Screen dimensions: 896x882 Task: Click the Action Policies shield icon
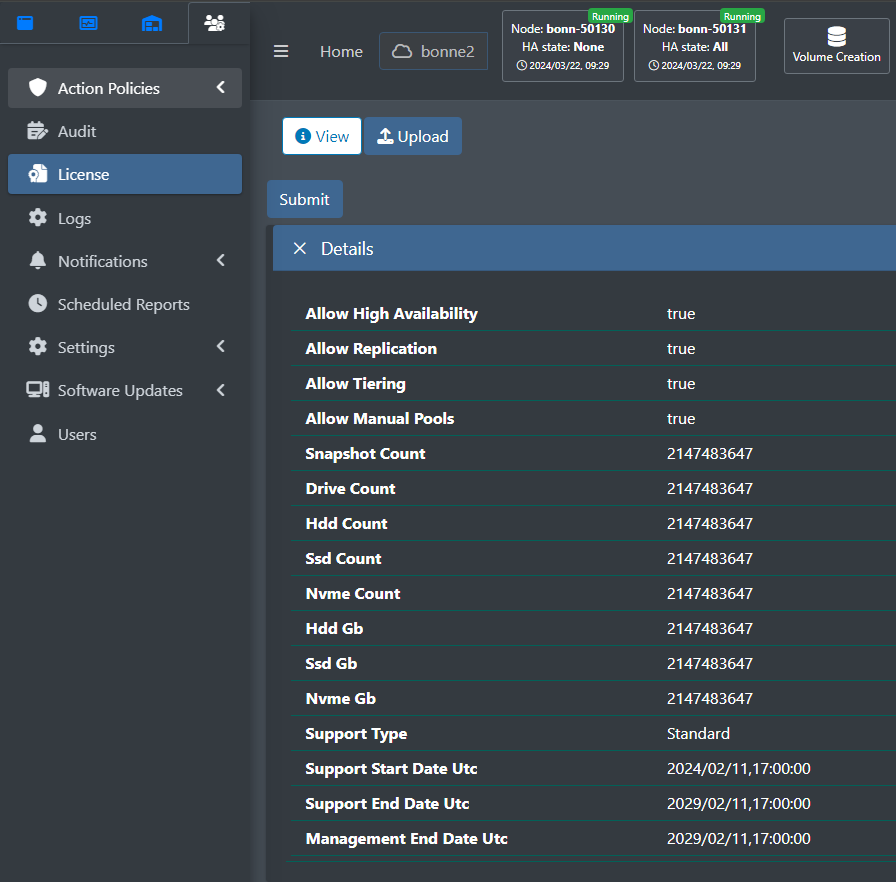pyautogui.click(x=38, y=87)
